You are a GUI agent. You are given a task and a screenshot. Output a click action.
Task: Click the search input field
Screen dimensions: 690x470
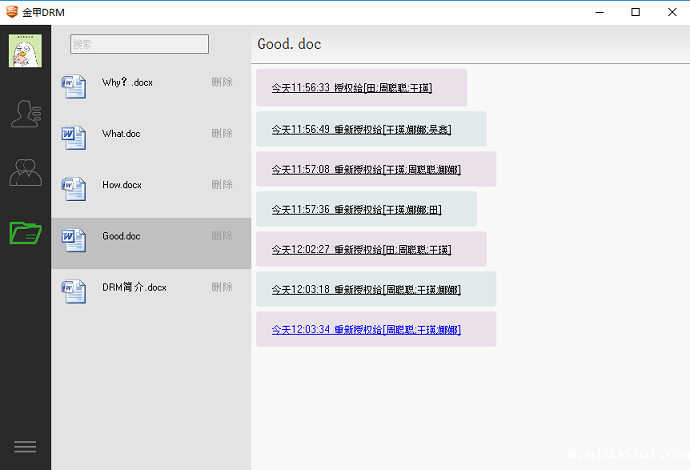(139, 44)
